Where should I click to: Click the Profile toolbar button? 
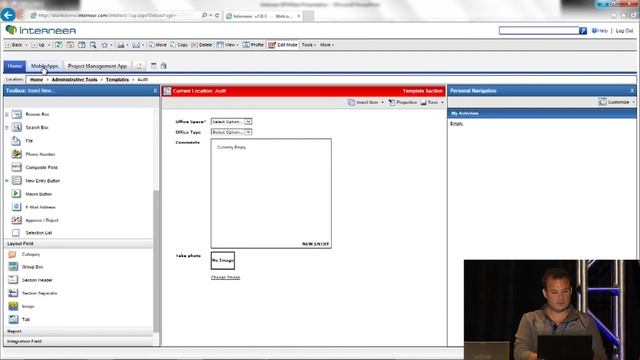click(x=253, y=45)
